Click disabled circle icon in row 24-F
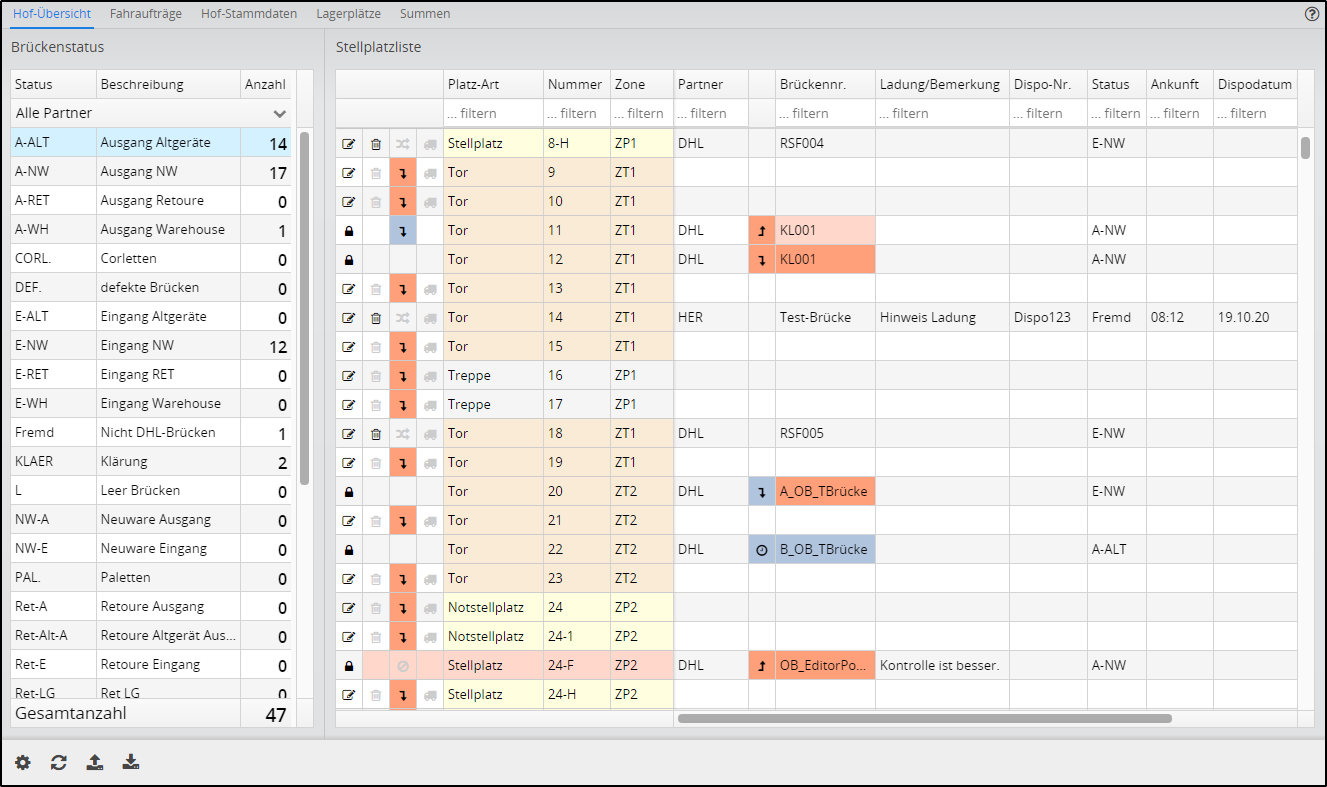 click(x=403, y=666)
